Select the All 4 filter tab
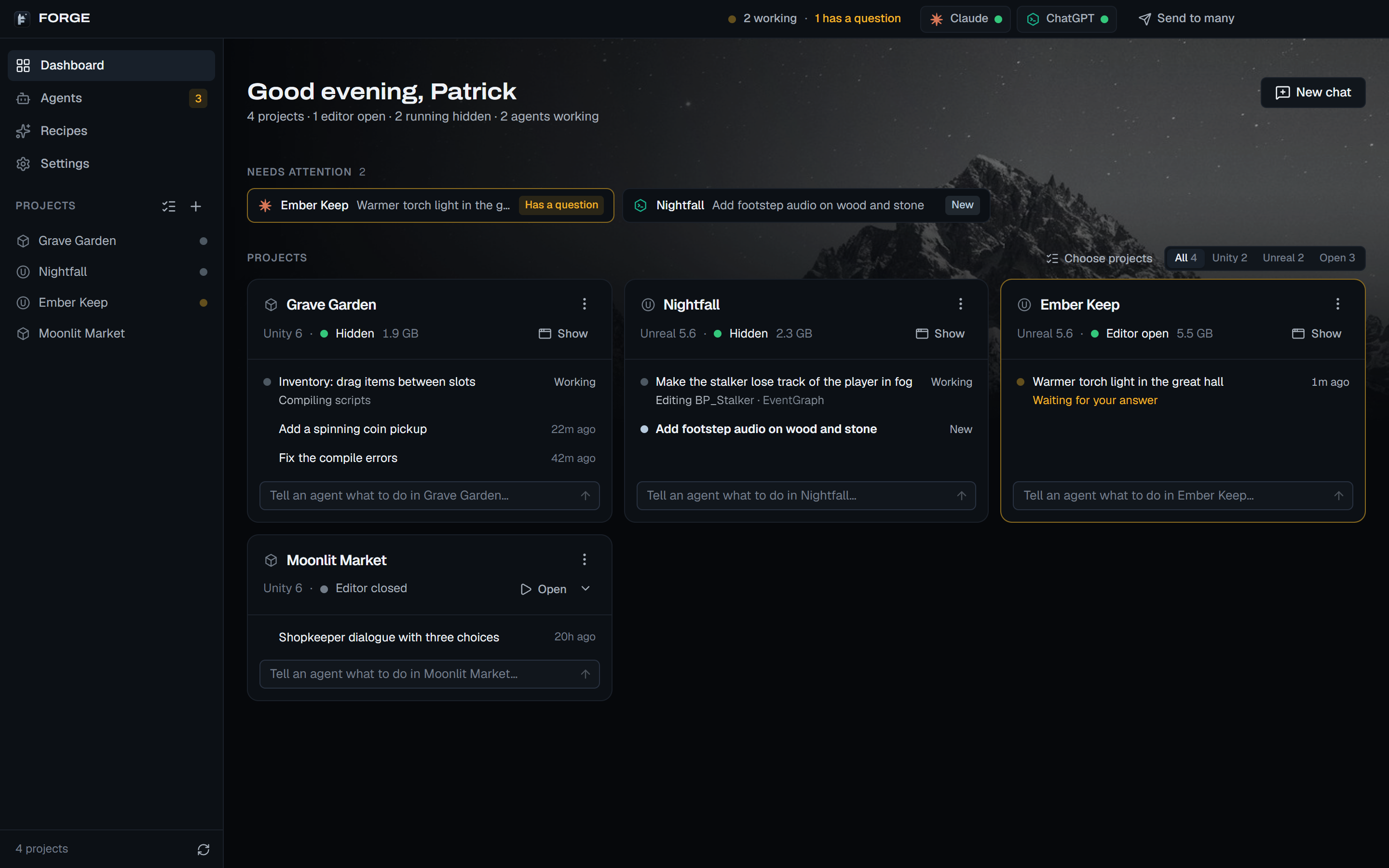 [1185, 258]
